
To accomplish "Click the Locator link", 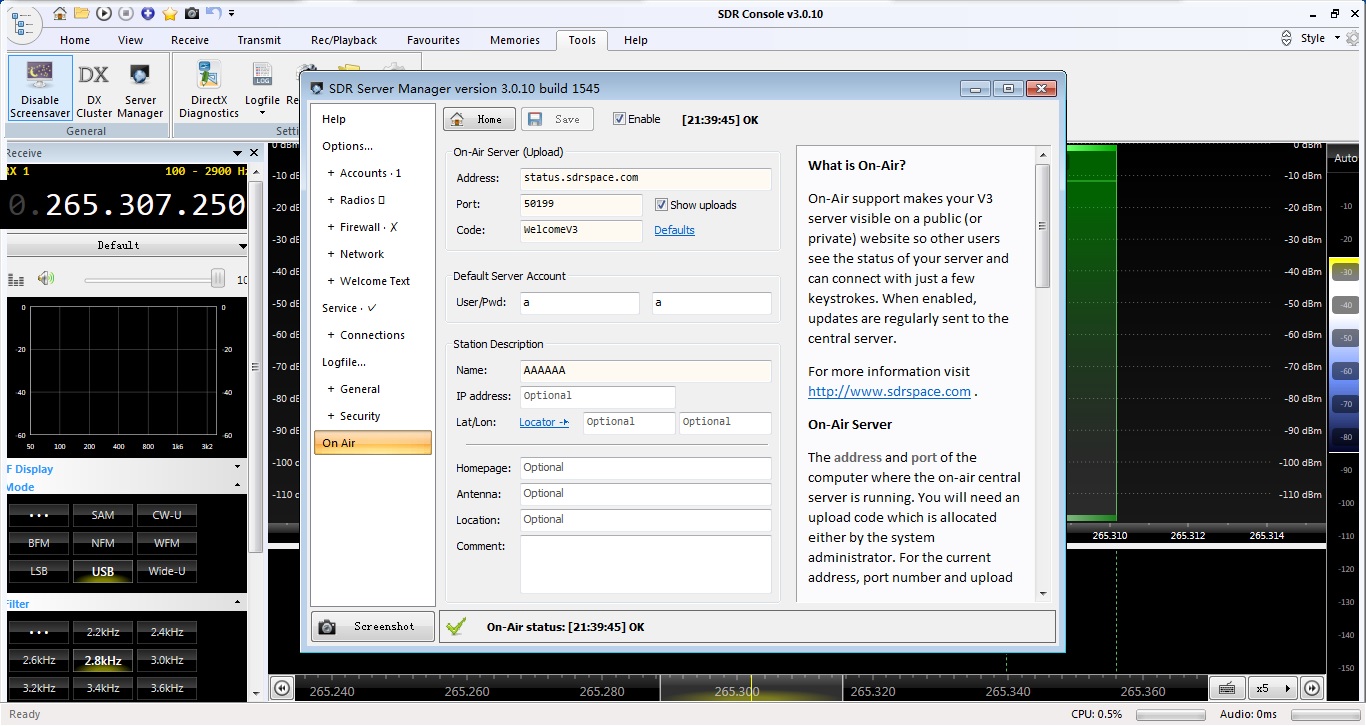I will pos(544,422).
